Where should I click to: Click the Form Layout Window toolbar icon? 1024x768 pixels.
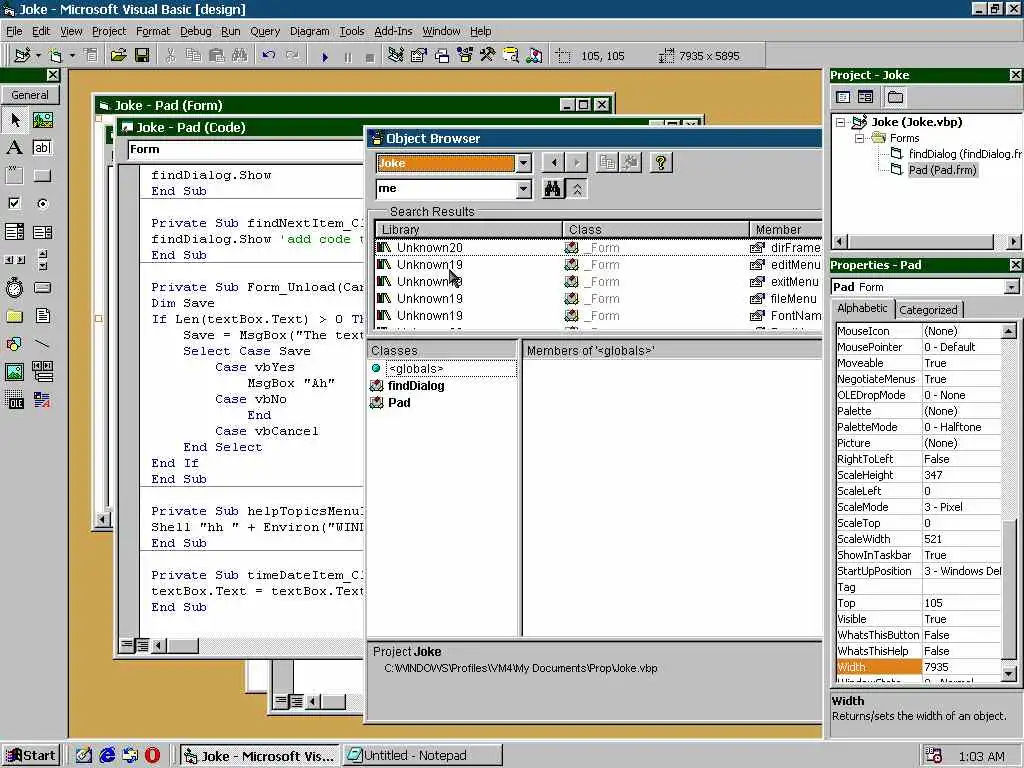pyautogui.click(x=442, y=56)
